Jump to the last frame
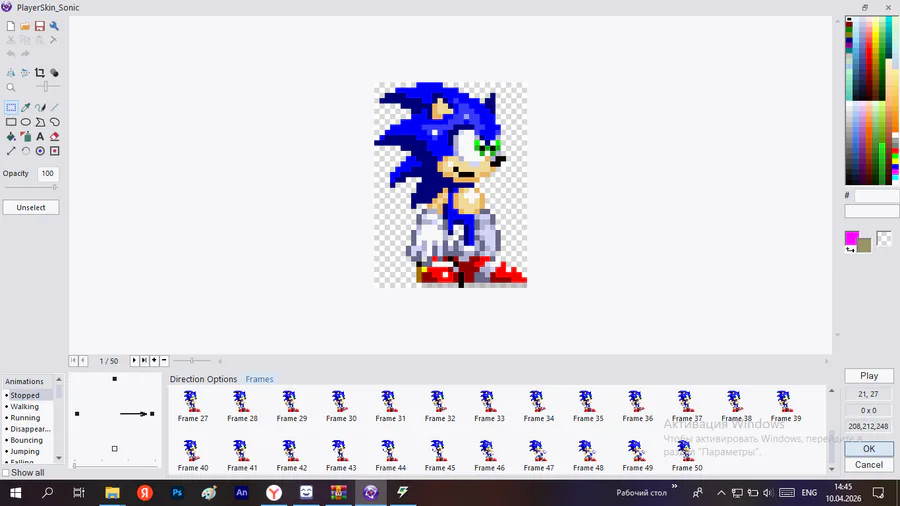The width and height of the screenshot is (900, 506). 144,360
